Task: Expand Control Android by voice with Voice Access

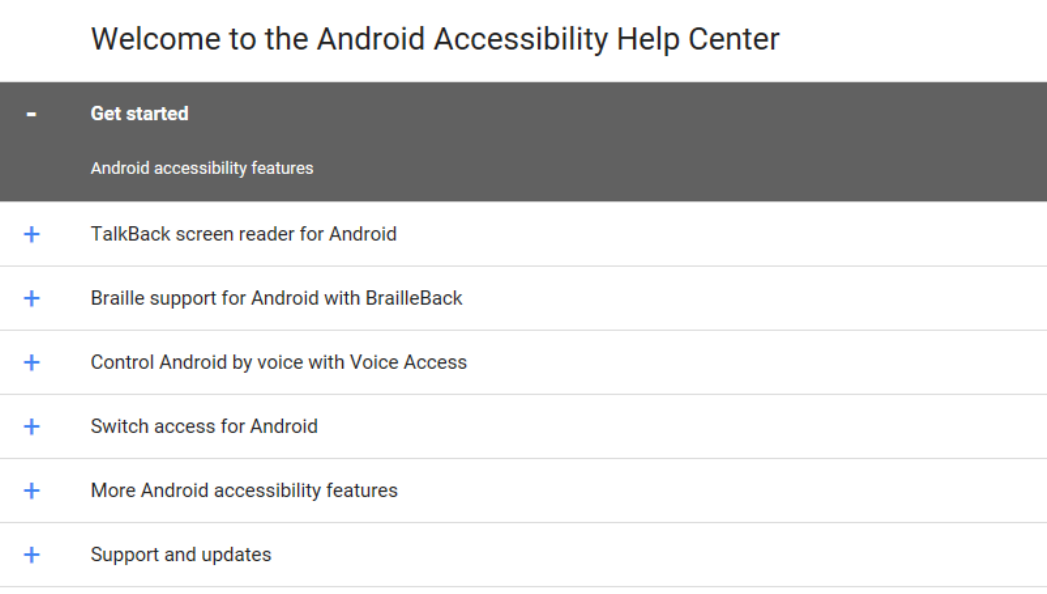Action: pos(278,362)
